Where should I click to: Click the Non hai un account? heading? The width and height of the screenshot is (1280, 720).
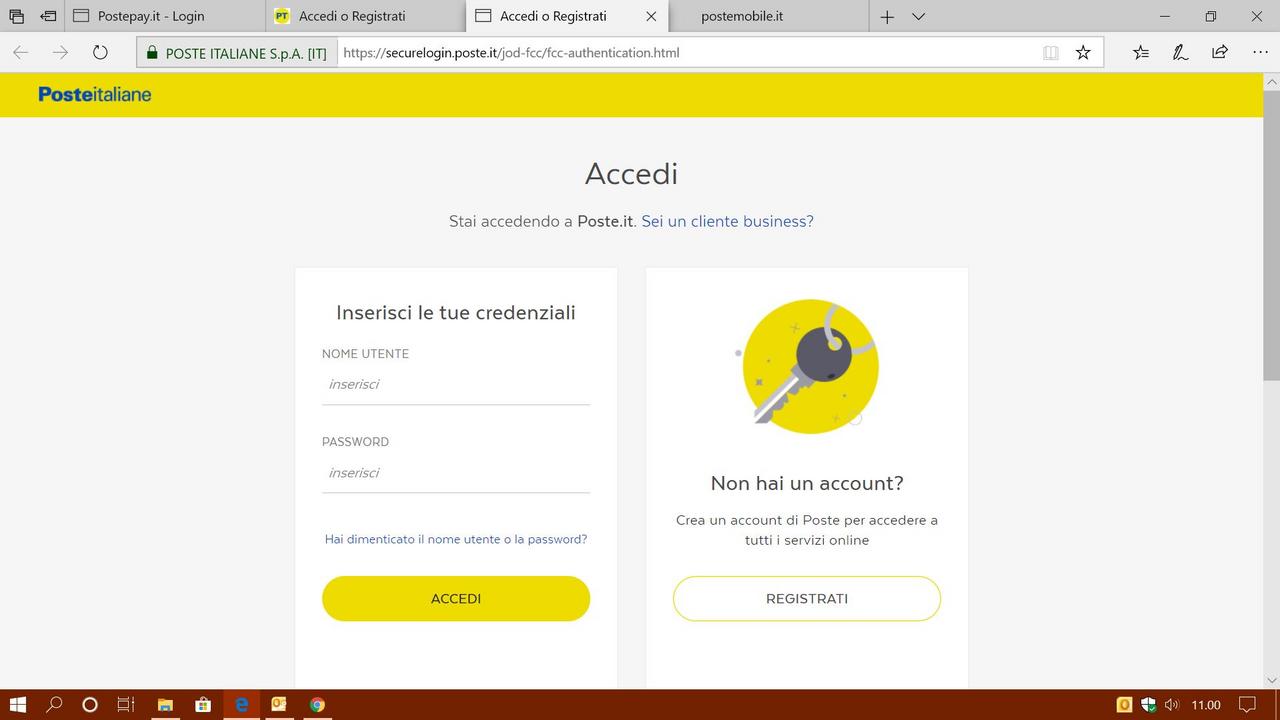click(x=807, y=483)
